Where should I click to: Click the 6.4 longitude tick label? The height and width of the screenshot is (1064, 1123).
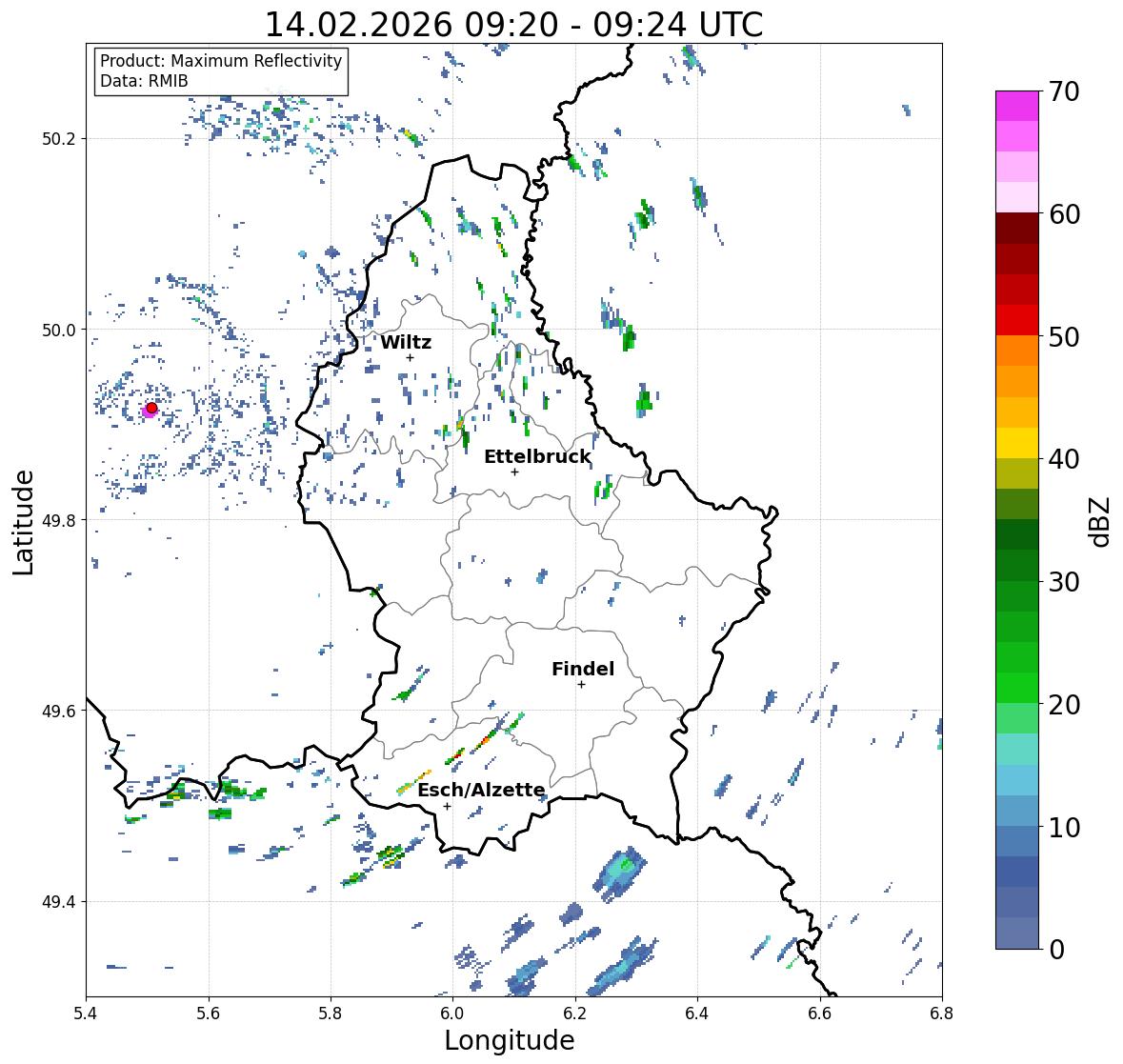click(697, 1013)
